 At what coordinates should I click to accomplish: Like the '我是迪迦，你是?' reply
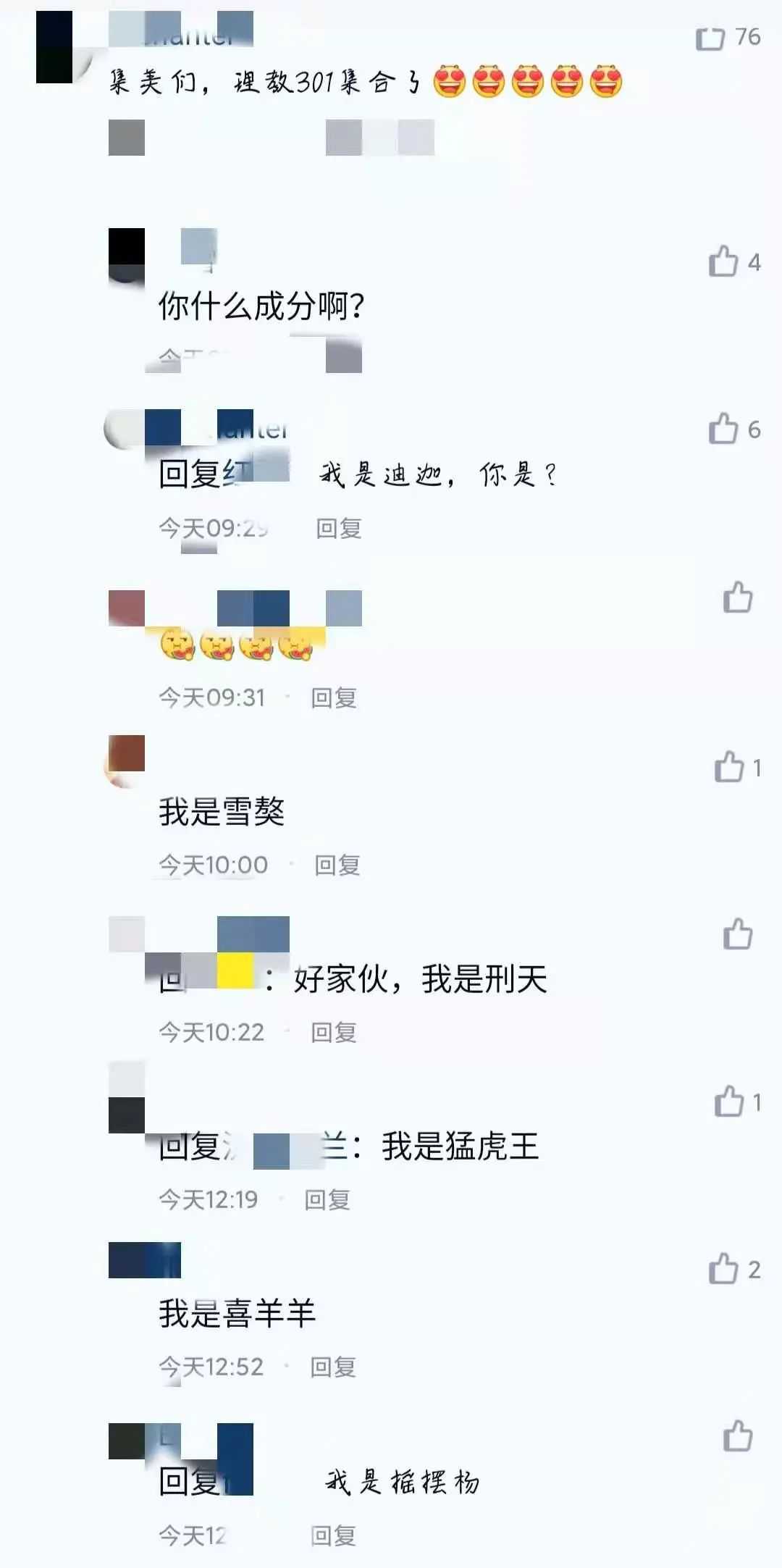(x=723, y=428)
